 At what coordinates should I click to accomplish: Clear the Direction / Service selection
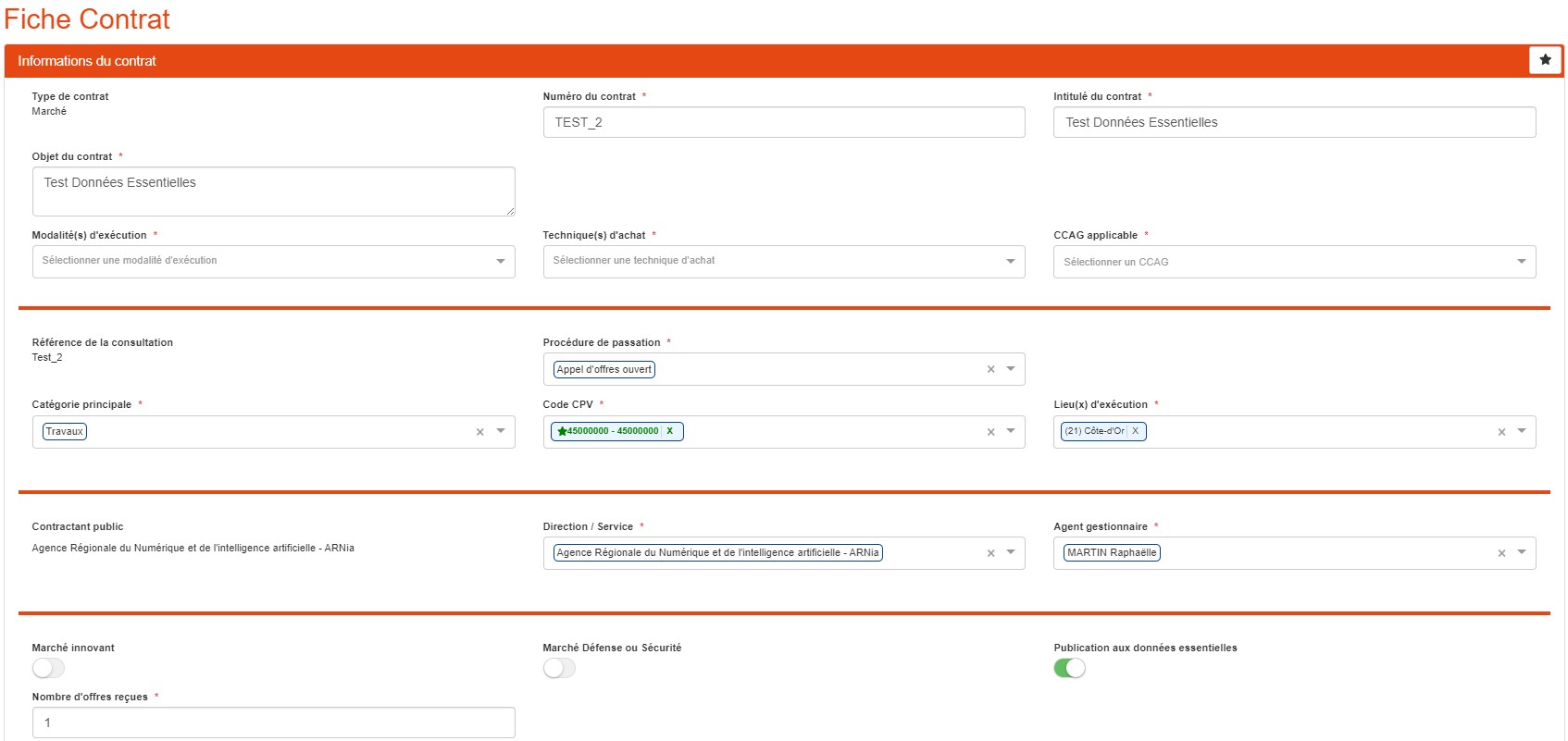point(990,553)
